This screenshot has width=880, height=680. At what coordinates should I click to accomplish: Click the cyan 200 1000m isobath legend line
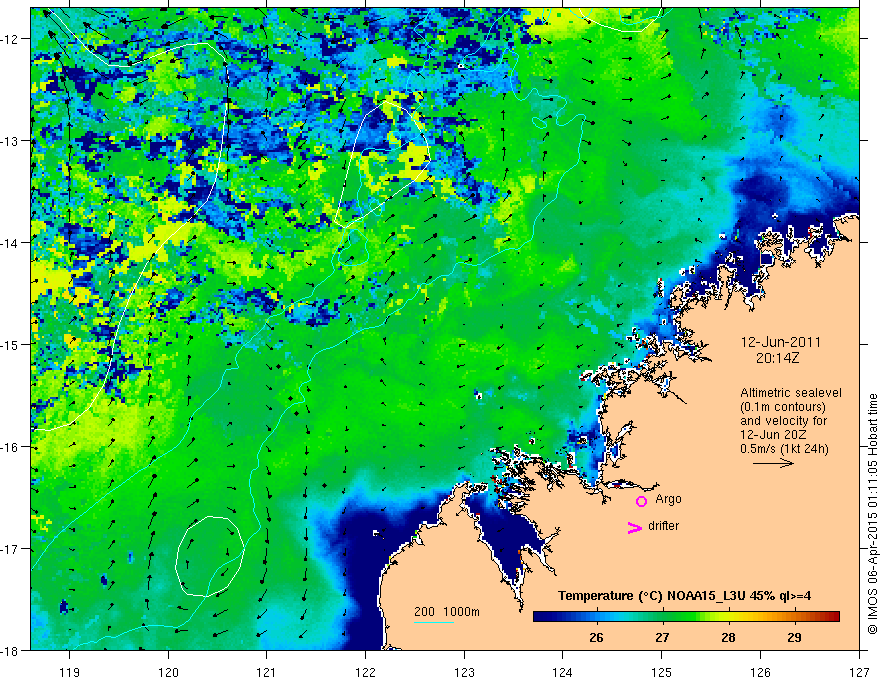point(434,622)
